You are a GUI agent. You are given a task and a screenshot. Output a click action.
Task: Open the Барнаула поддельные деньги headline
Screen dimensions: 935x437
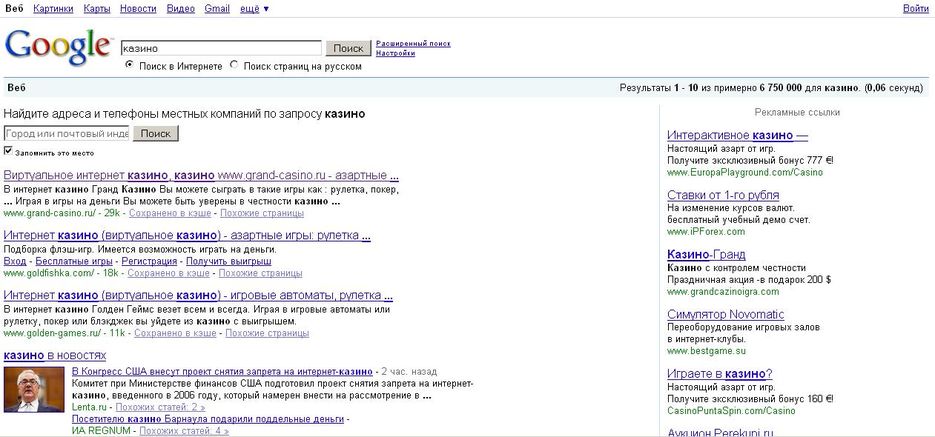click(x=208, y=419)
